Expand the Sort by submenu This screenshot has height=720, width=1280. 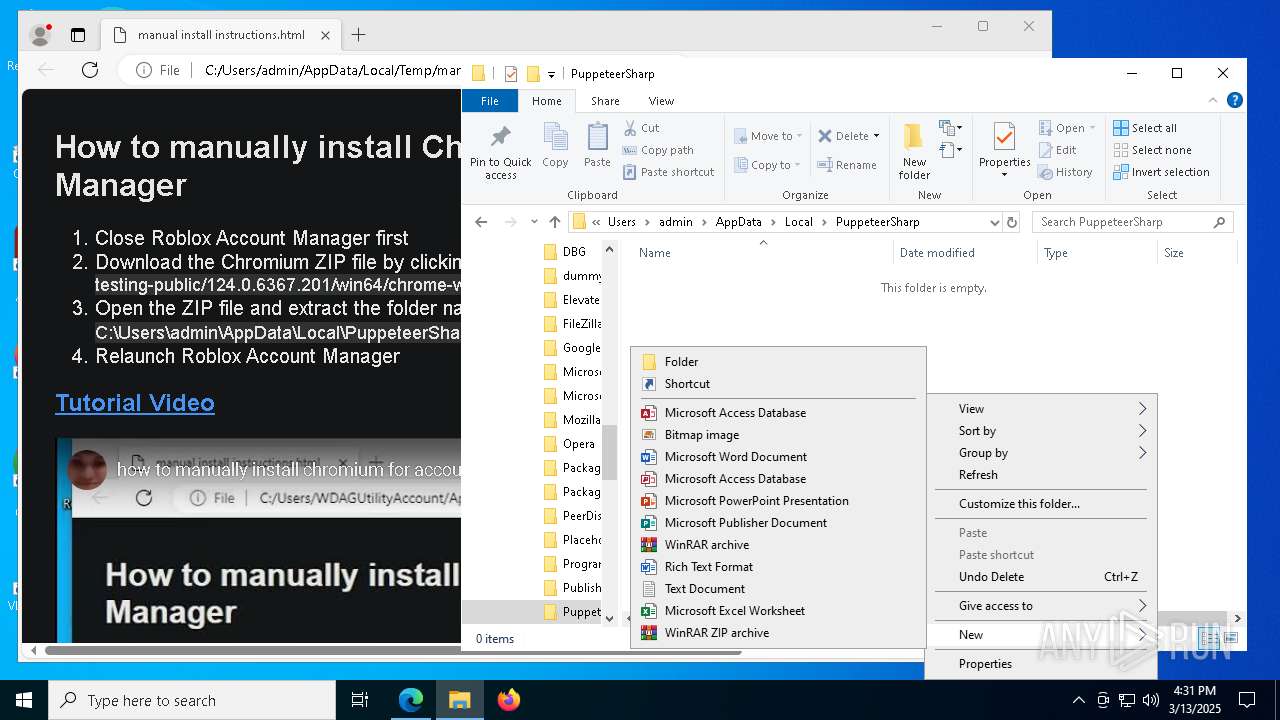coord(1041,431)
